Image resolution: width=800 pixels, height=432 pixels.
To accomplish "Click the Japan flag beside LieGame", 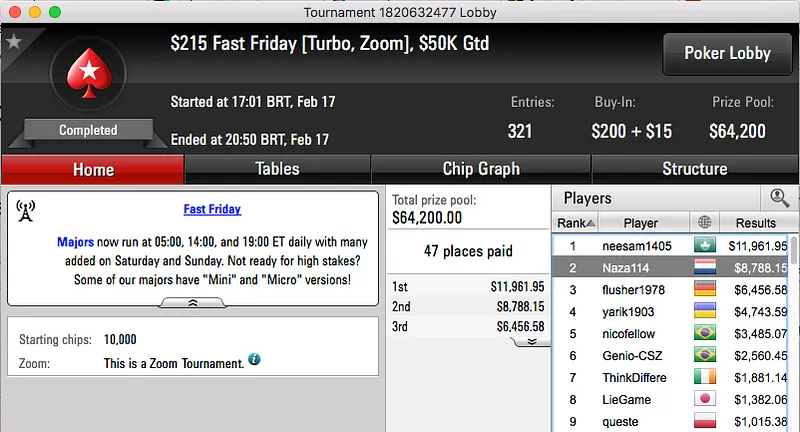I will coord(704,399).
